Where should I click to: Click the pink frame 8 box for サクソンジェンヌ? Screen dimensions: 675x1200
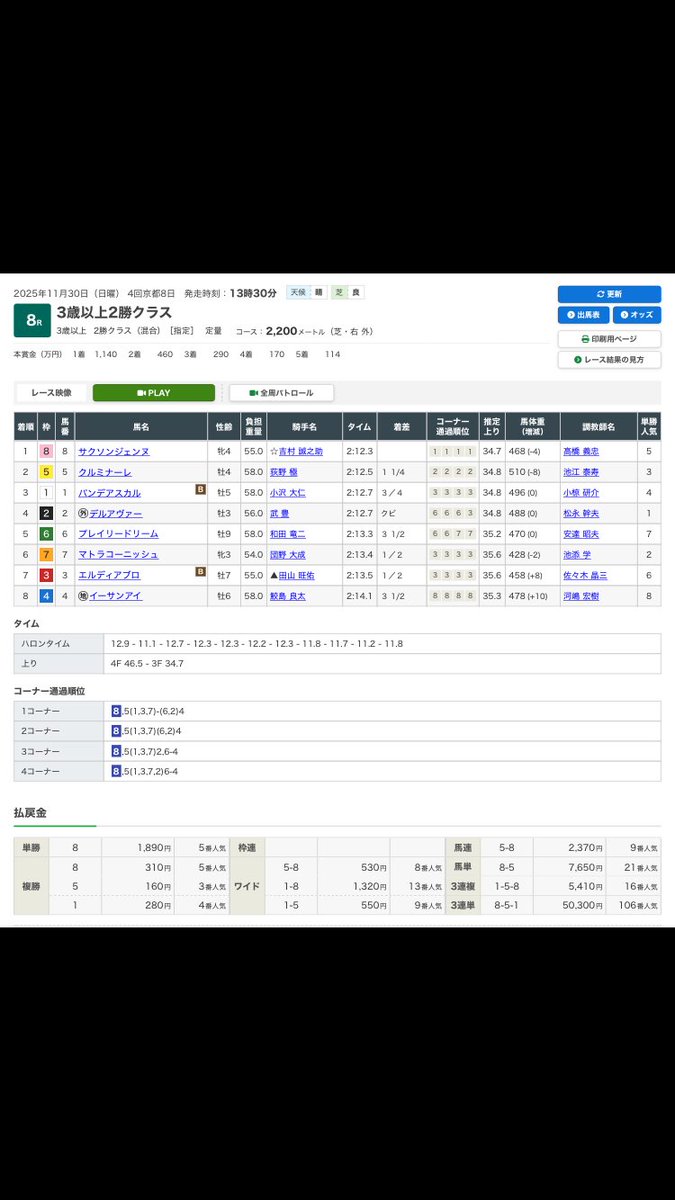46,451
